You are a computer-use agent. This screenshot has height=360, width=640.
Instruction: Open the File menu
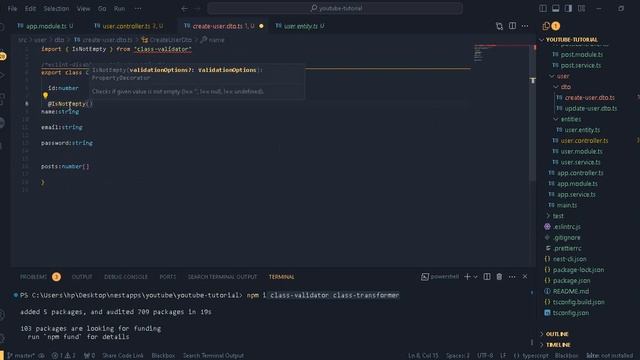click(x=12, y=8)
